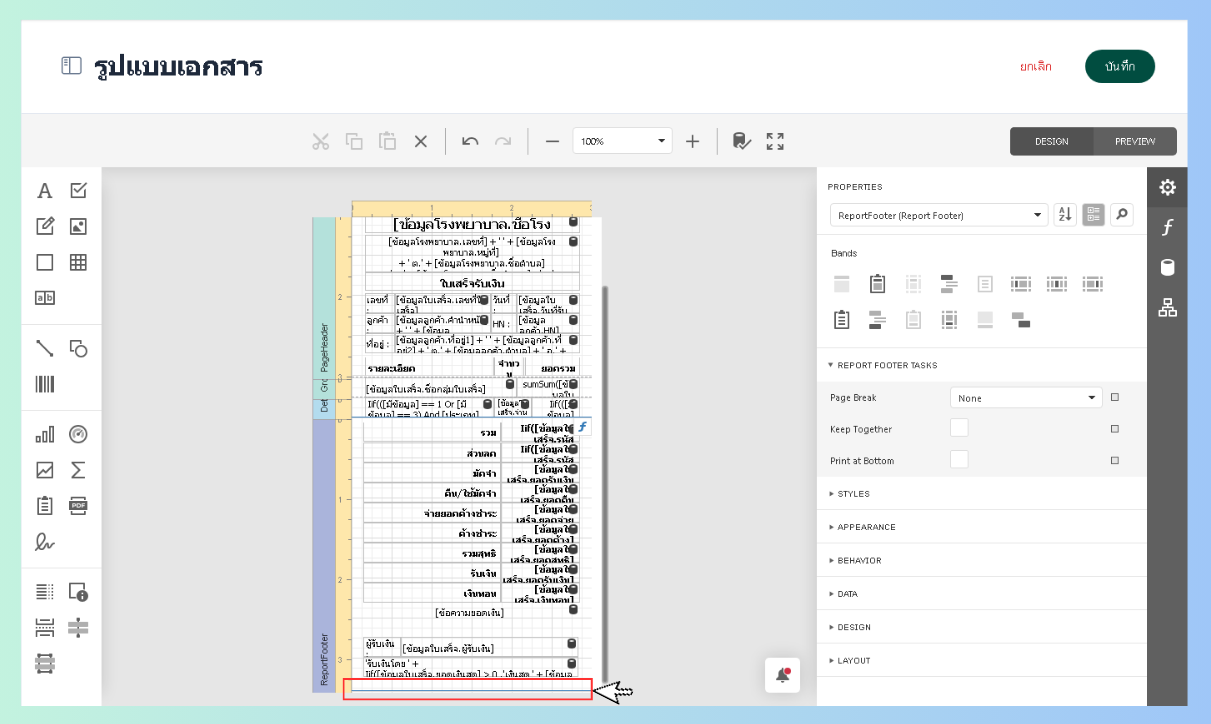Image resolution: width=1211 pixels, height=724 pixels.
Task: Click the Copy icon in toolbar
Action: 354,141
